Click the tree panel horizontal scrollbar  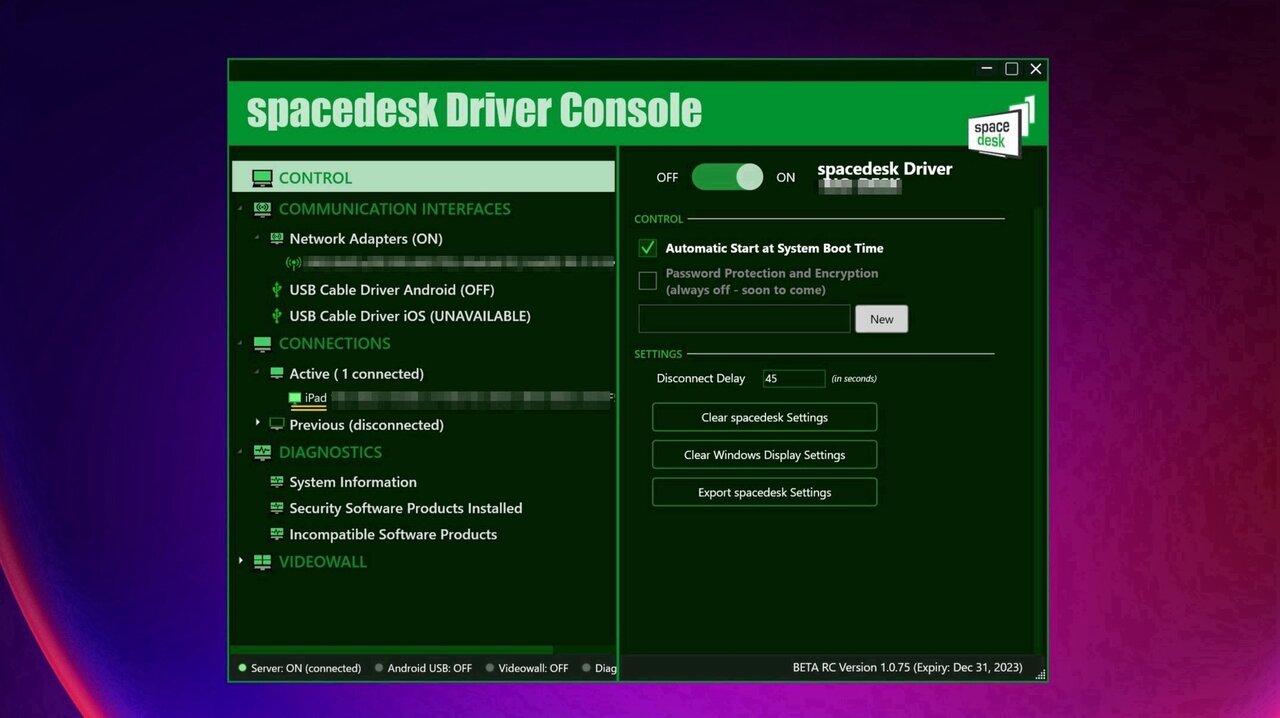[x=392, y=650]
